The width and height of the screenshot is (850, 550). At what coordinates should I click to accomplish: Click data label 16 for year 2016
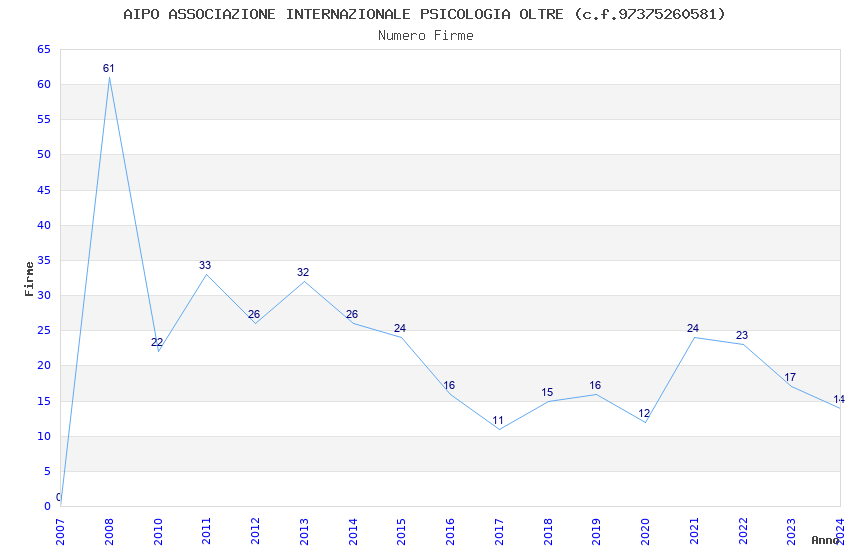tap(449, 385)
